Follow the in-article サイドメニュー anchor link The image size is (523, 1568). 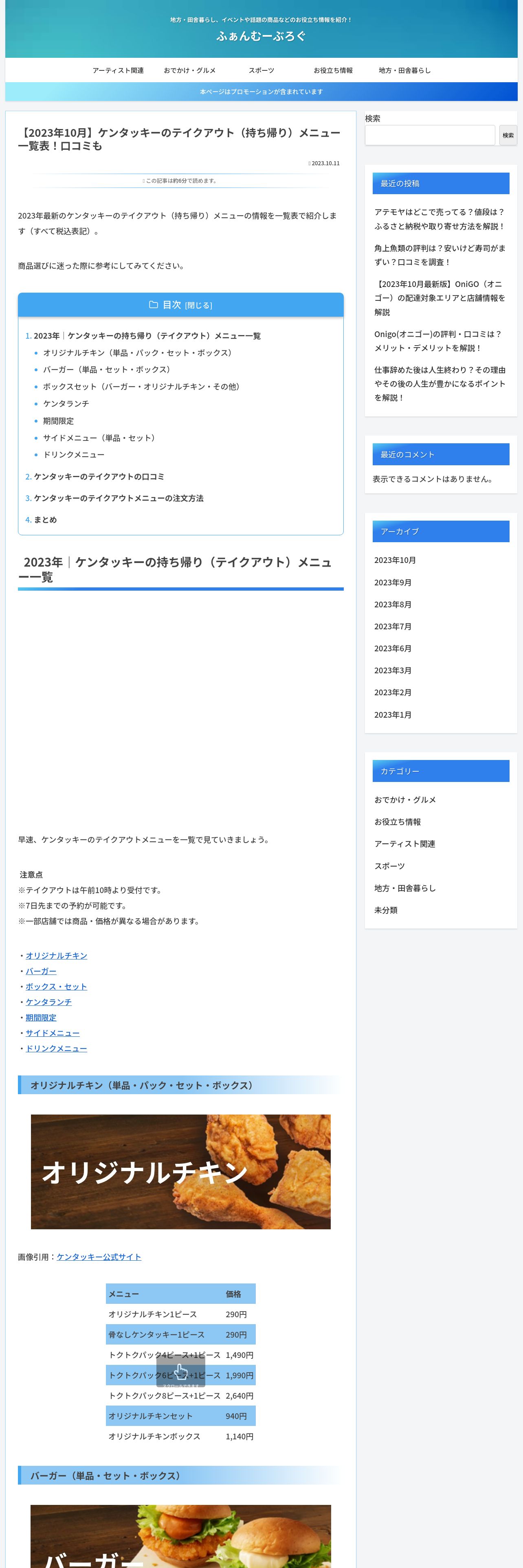pos(53,1034)
